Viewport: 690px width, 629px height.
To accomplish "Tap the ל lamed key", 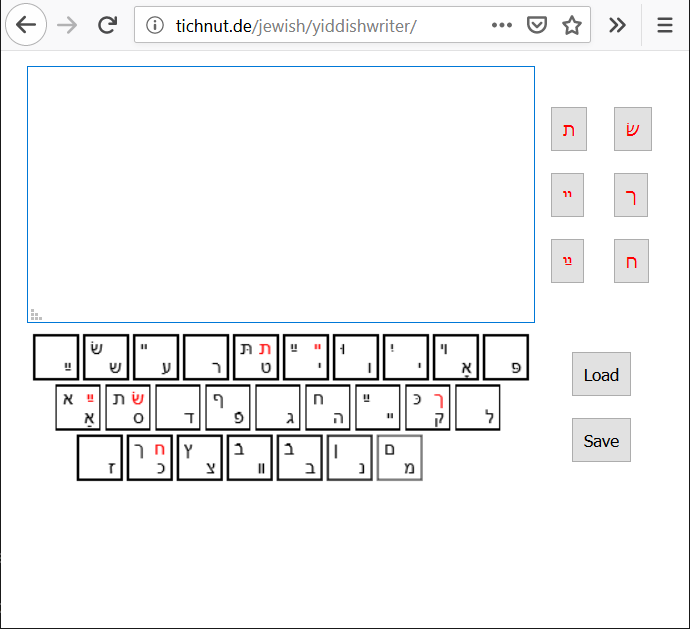I will pyautogui.click(x=478, y=408).
